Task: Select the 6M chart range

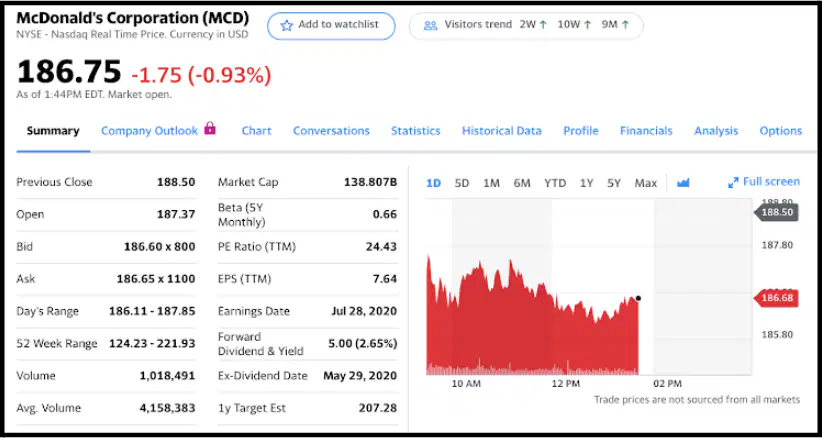Action: pos(522,183)
